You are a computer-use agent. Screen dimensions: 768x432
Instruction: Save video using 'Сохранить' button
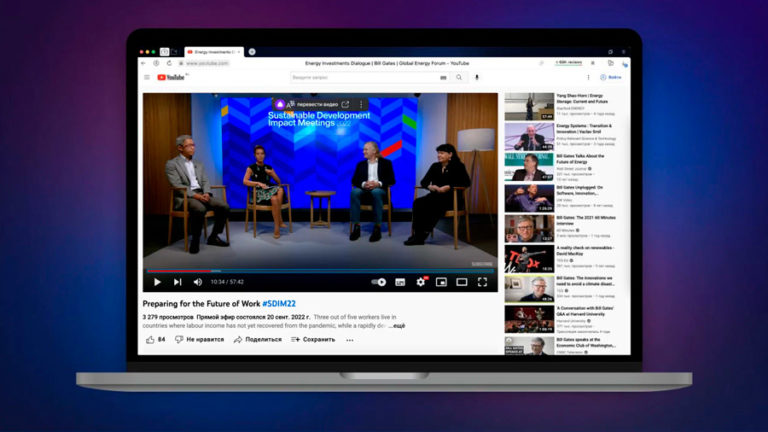(313, 339)
